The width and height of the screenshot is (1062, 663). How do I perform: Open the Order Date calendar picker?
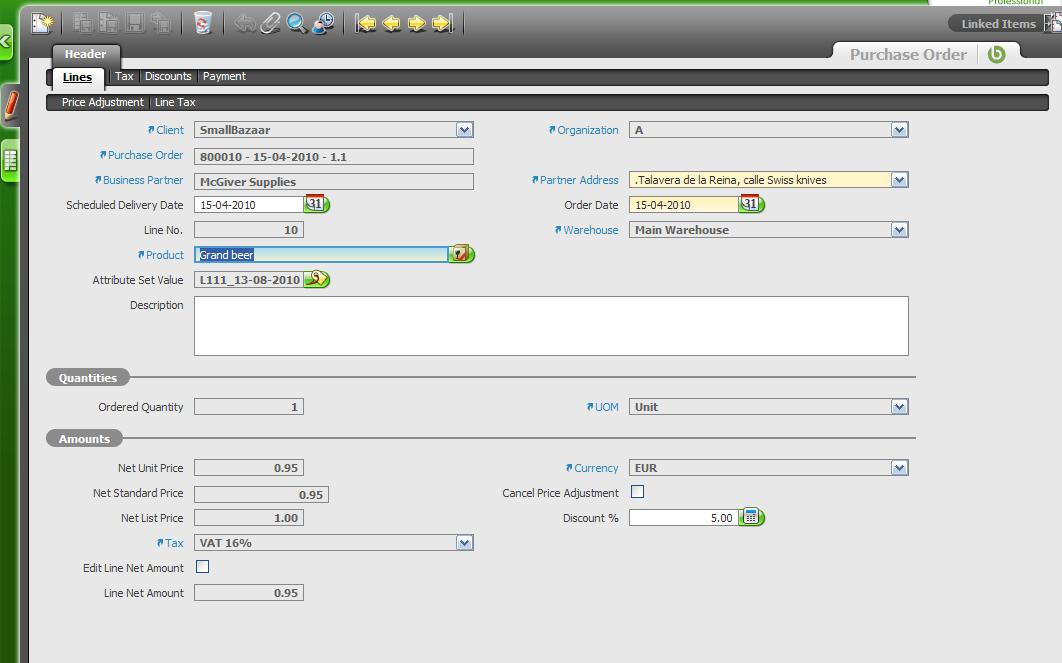(x=751, y=204)
